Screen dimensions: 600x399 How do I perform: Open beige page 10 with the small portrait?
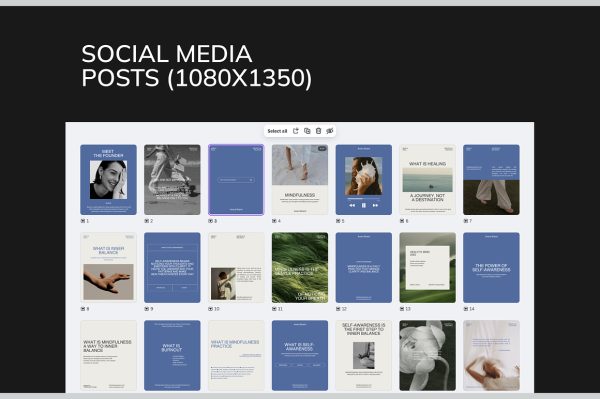[236, 267]
